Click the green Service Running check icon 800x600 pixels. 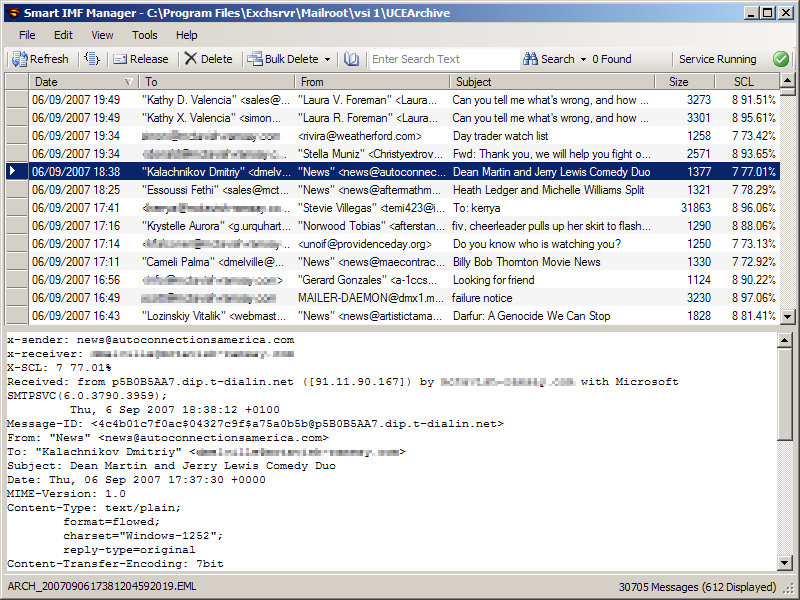coord(781,59)
